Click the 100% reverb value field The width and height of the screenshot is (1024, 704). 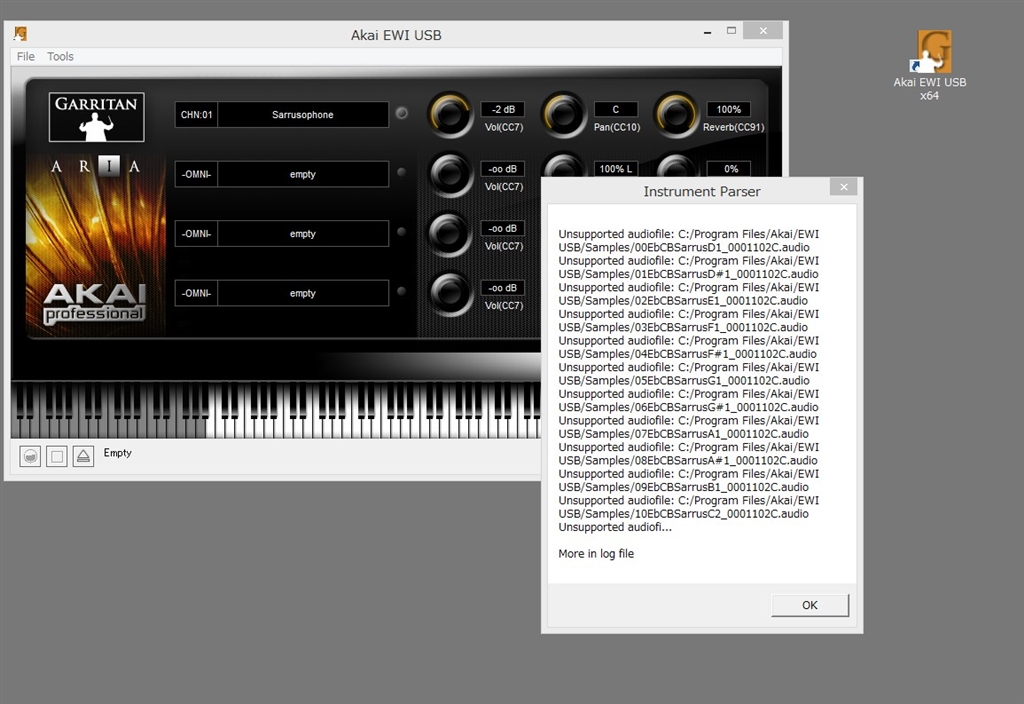[729, 109]
